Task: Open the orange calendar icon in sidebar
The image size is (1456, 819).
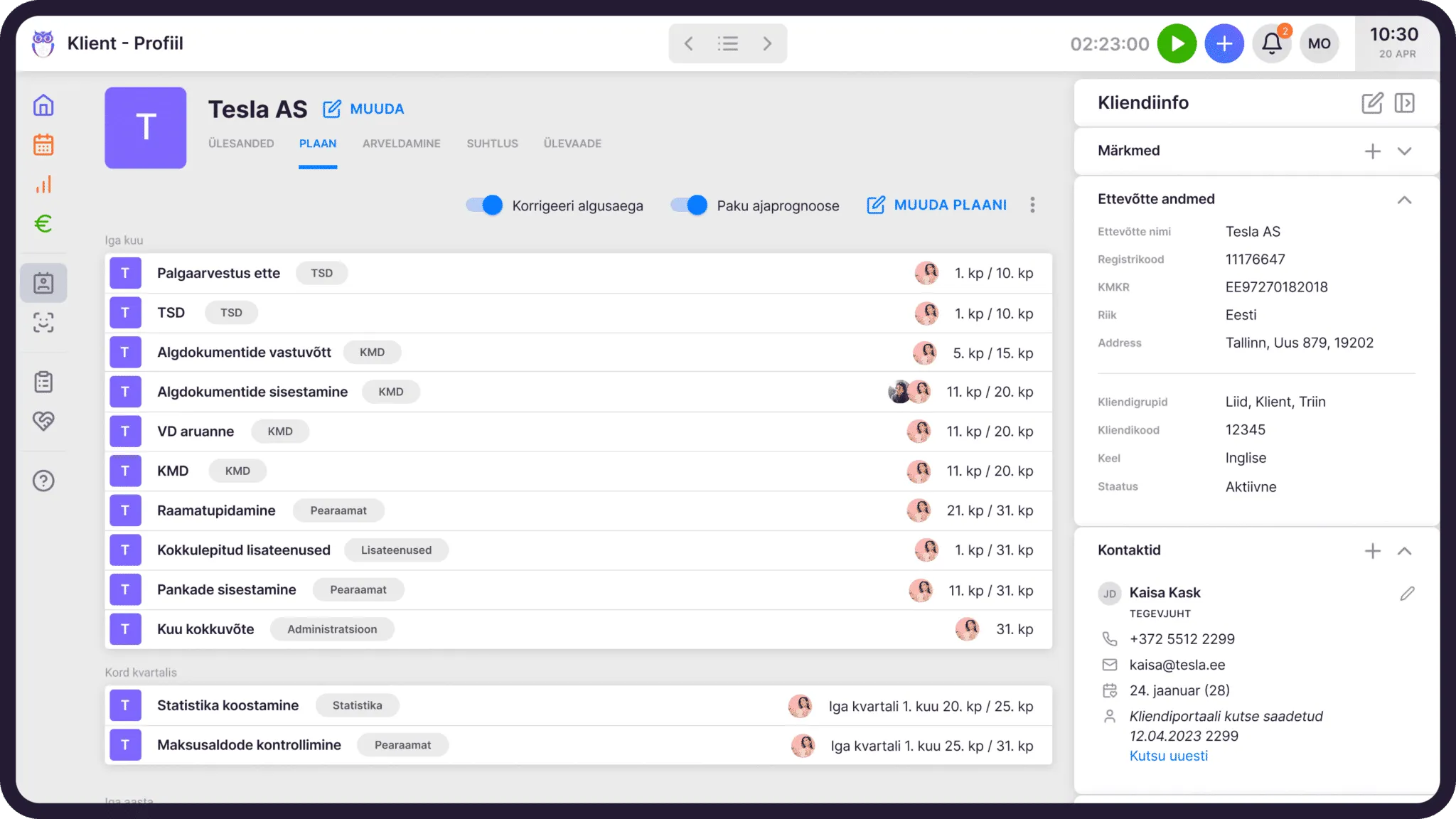Action: point(43,145)
